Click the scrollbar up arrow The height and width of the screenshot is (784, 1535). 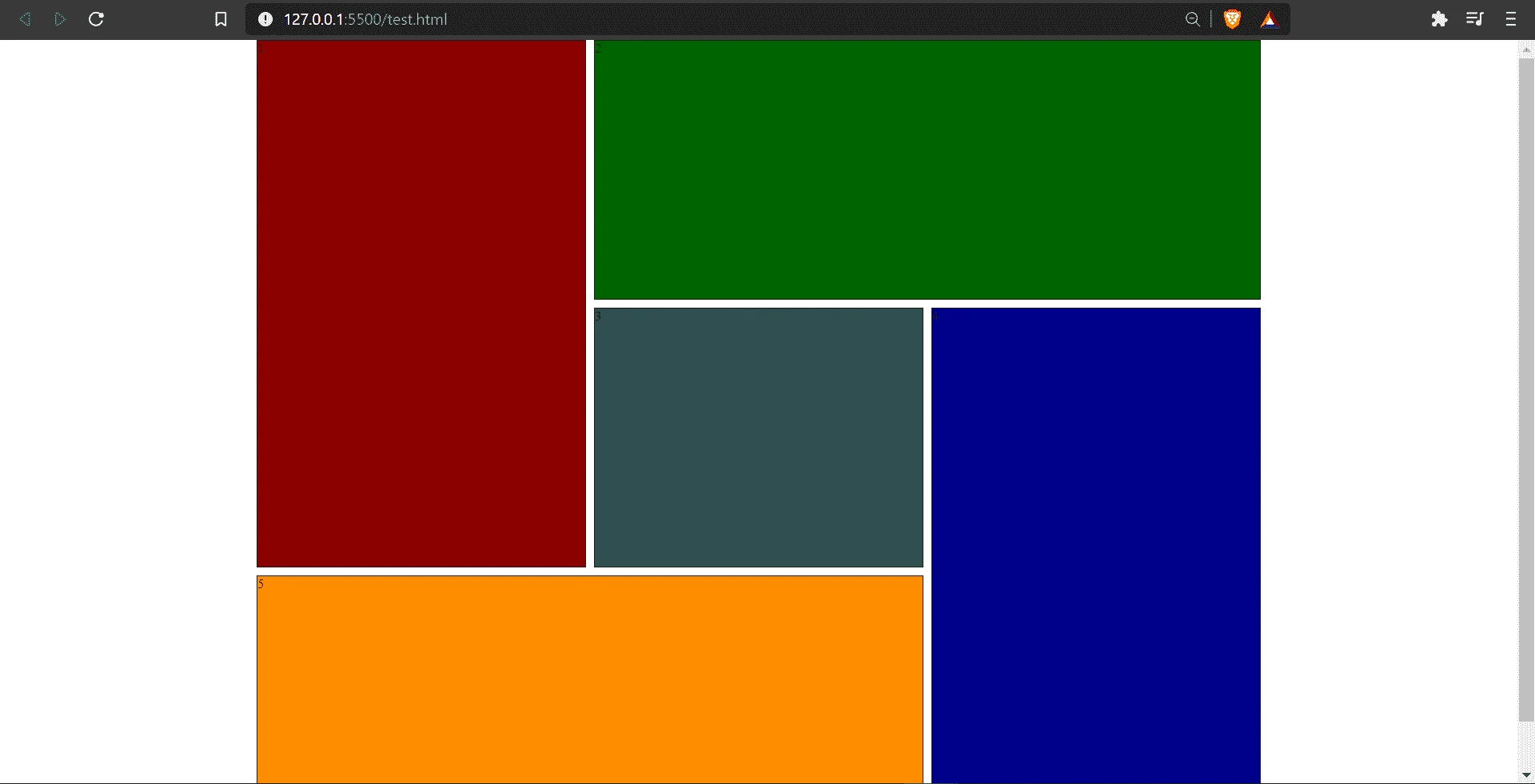point(1526,50)
